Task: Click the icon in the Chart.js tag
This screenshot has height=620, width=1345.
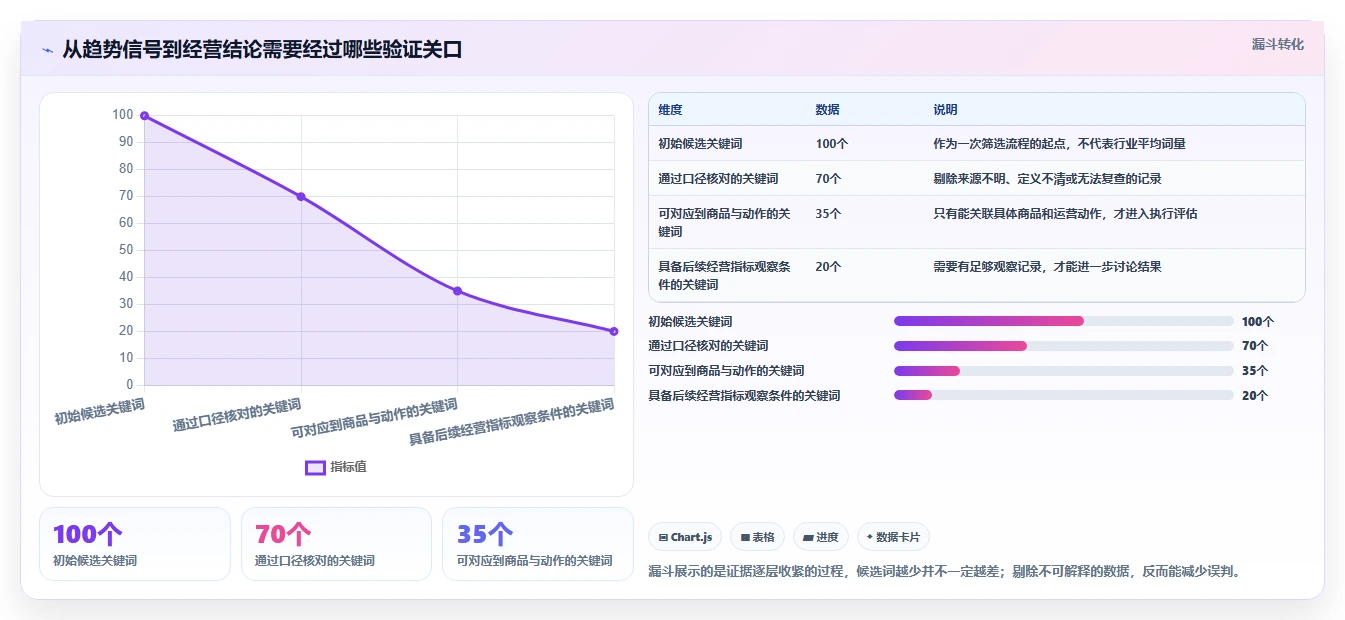Action: 663,537
